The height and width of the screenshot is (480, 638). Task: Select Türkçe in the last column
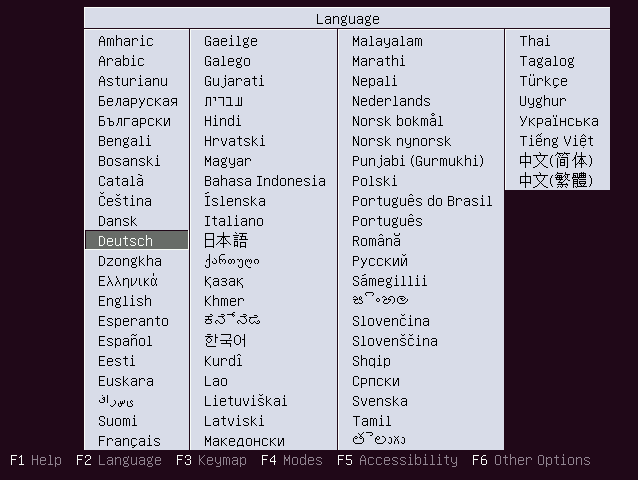click(x=543, y=81)
